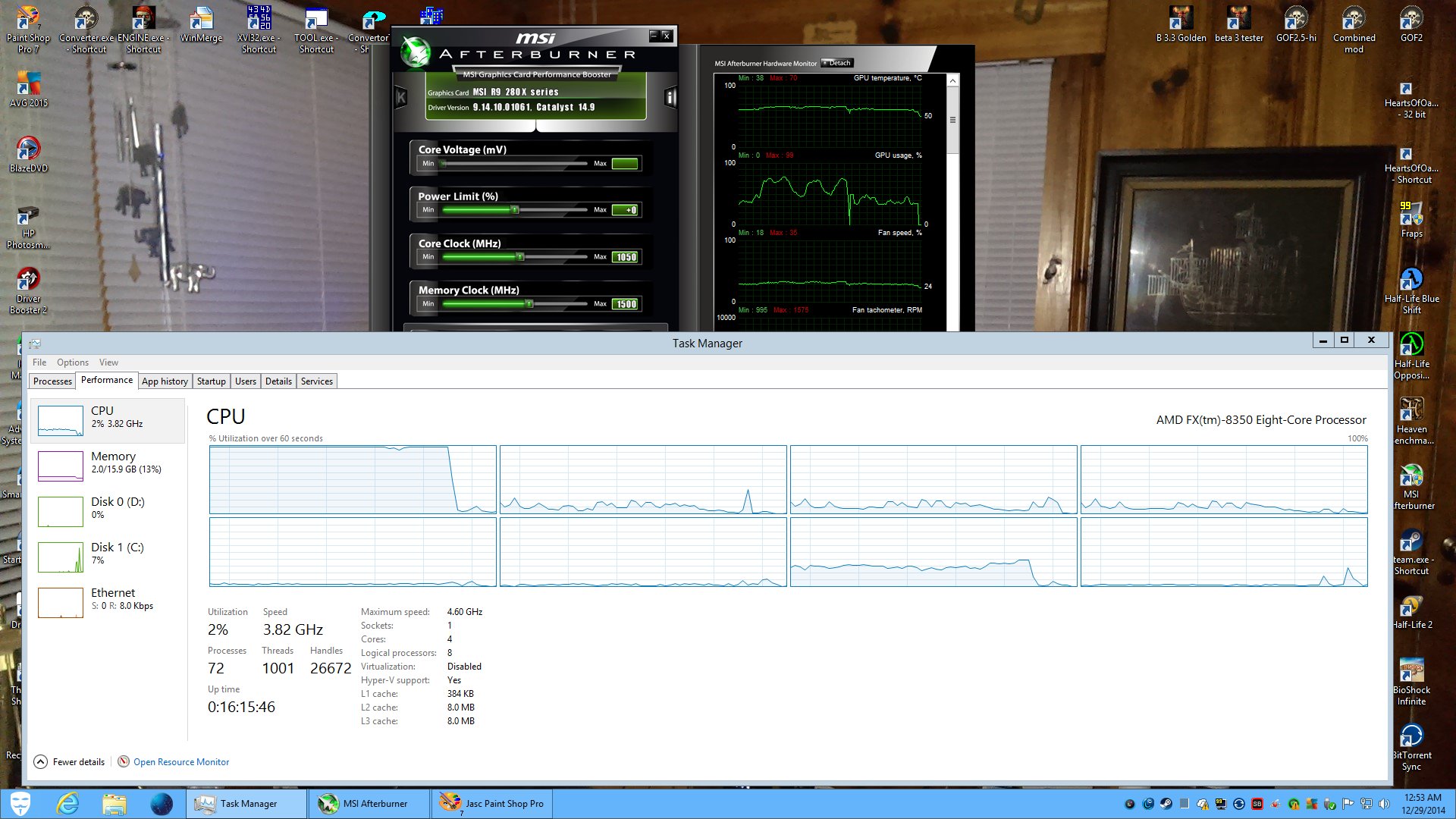The height and width of the screenshot is (819, 1456).
Task: Launch Half-Life Blue Shift shortcut
Action: pos(1411,291)
